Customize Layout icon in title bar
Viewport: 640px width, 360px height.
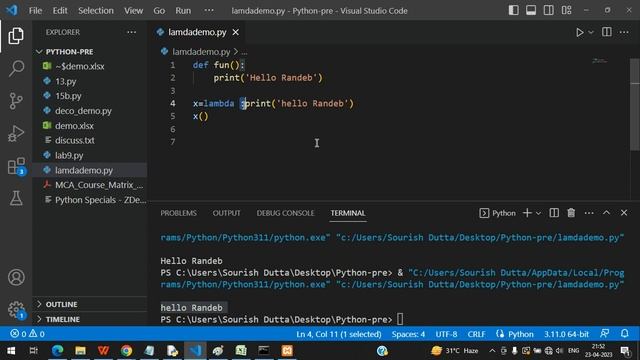tap(567, 10)
